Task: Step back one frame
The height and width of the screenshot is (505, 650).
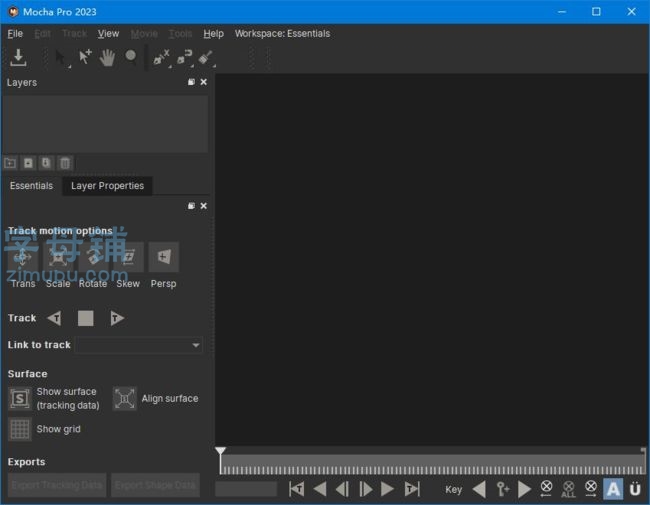Action: pyautogui.click(x=342, y=490)
